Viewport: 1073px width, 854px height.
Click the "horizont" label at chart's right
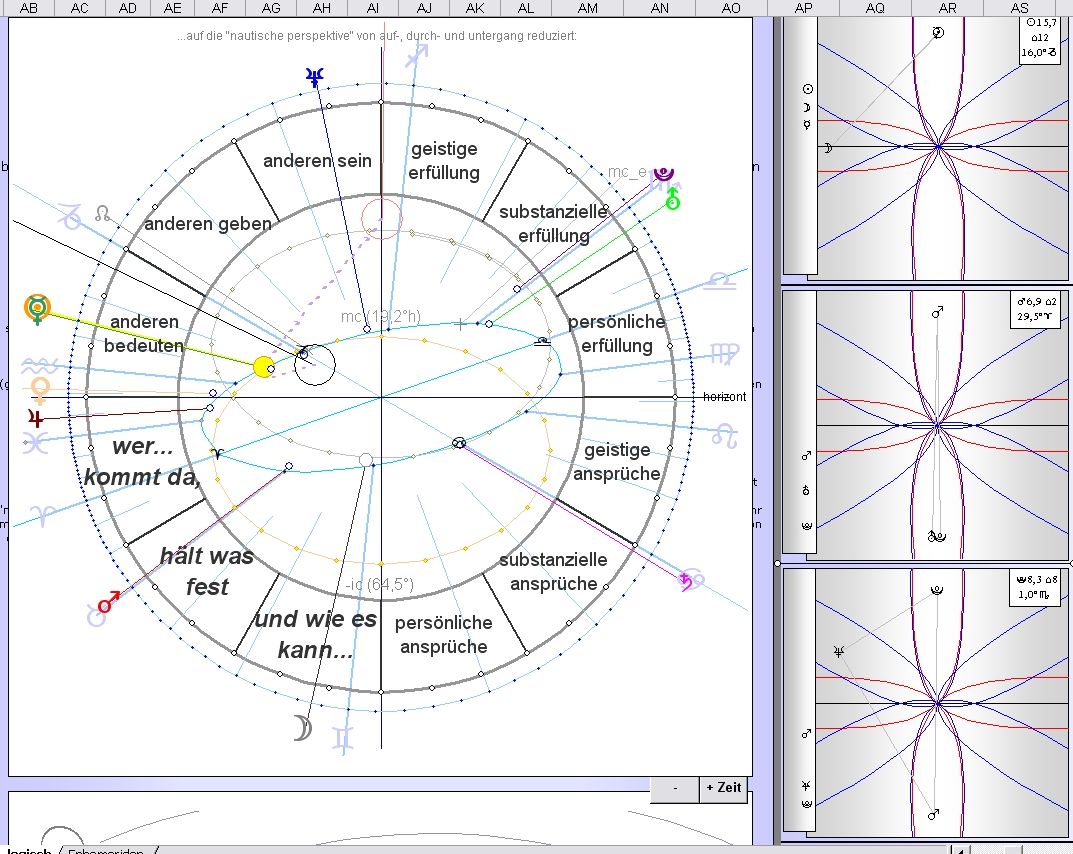point(725,397)
